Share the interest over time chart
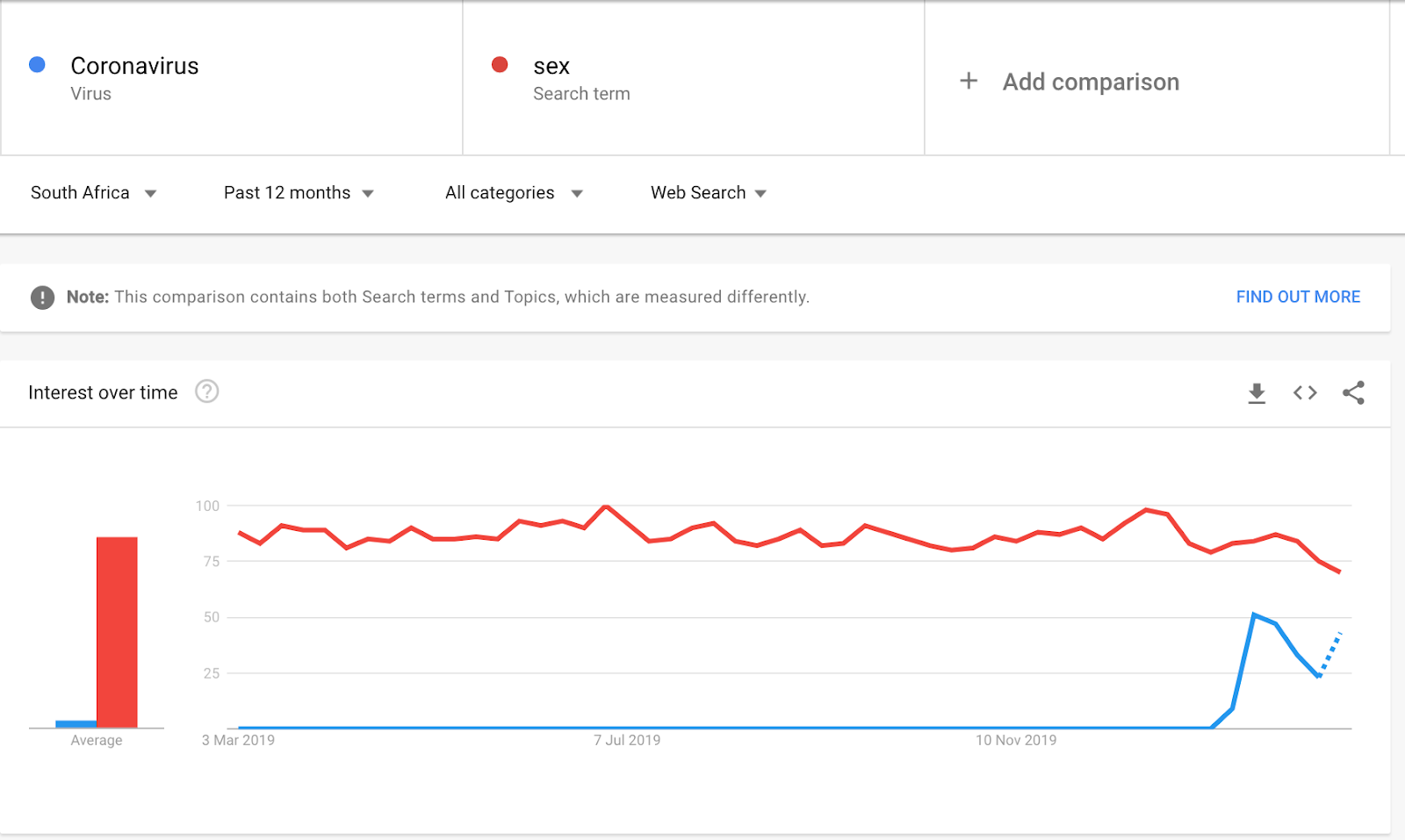 coord(1353,393)
